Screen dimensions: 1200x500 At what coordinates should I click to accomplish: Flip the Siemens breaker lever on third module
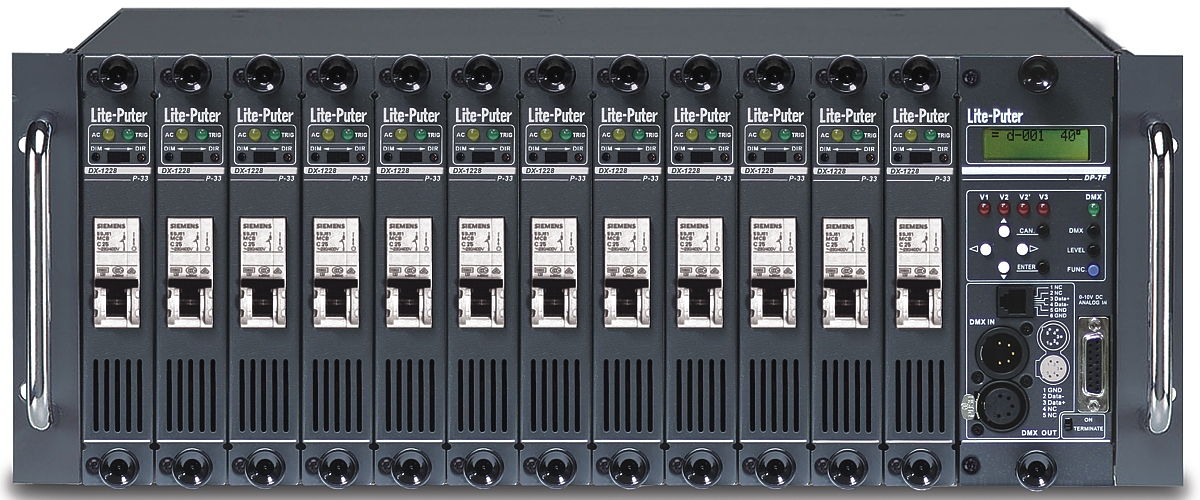coord(265,299)
